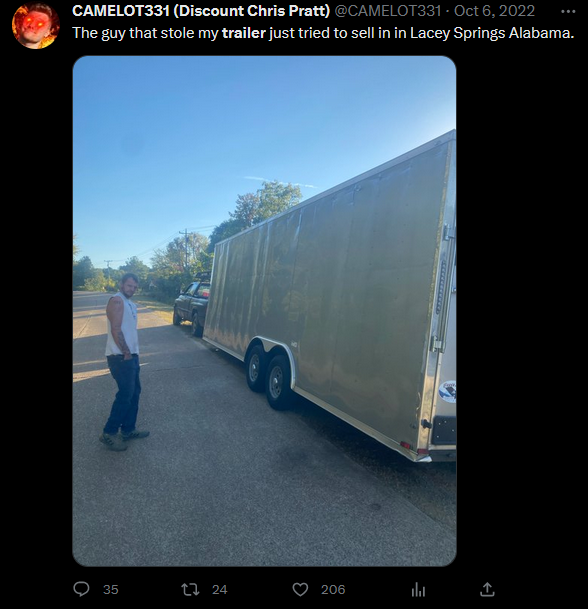View tweet analytics bar chart icon
The image size is (588, 609).
pyautogui.click(x=418, y=590)
